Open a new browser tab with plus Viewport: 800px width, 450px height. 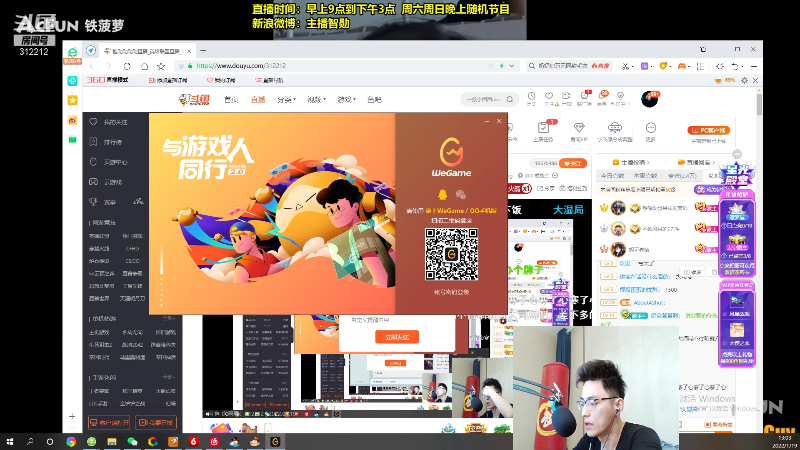203,51
